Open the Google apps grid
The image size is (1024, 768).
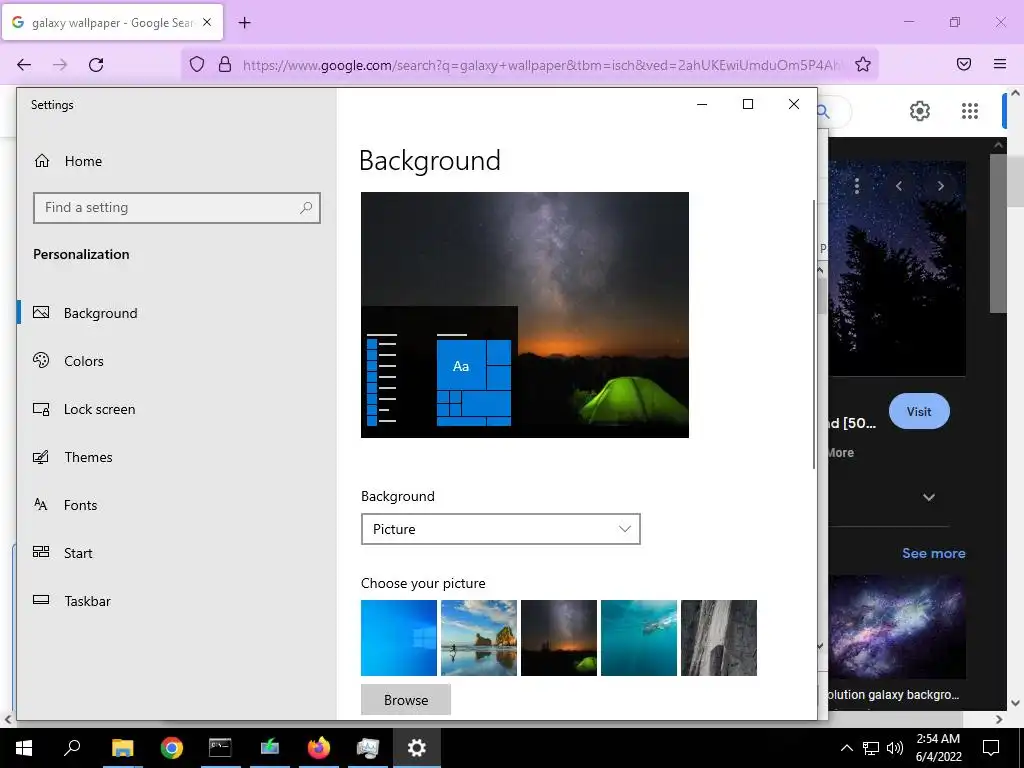click(970, 111)
